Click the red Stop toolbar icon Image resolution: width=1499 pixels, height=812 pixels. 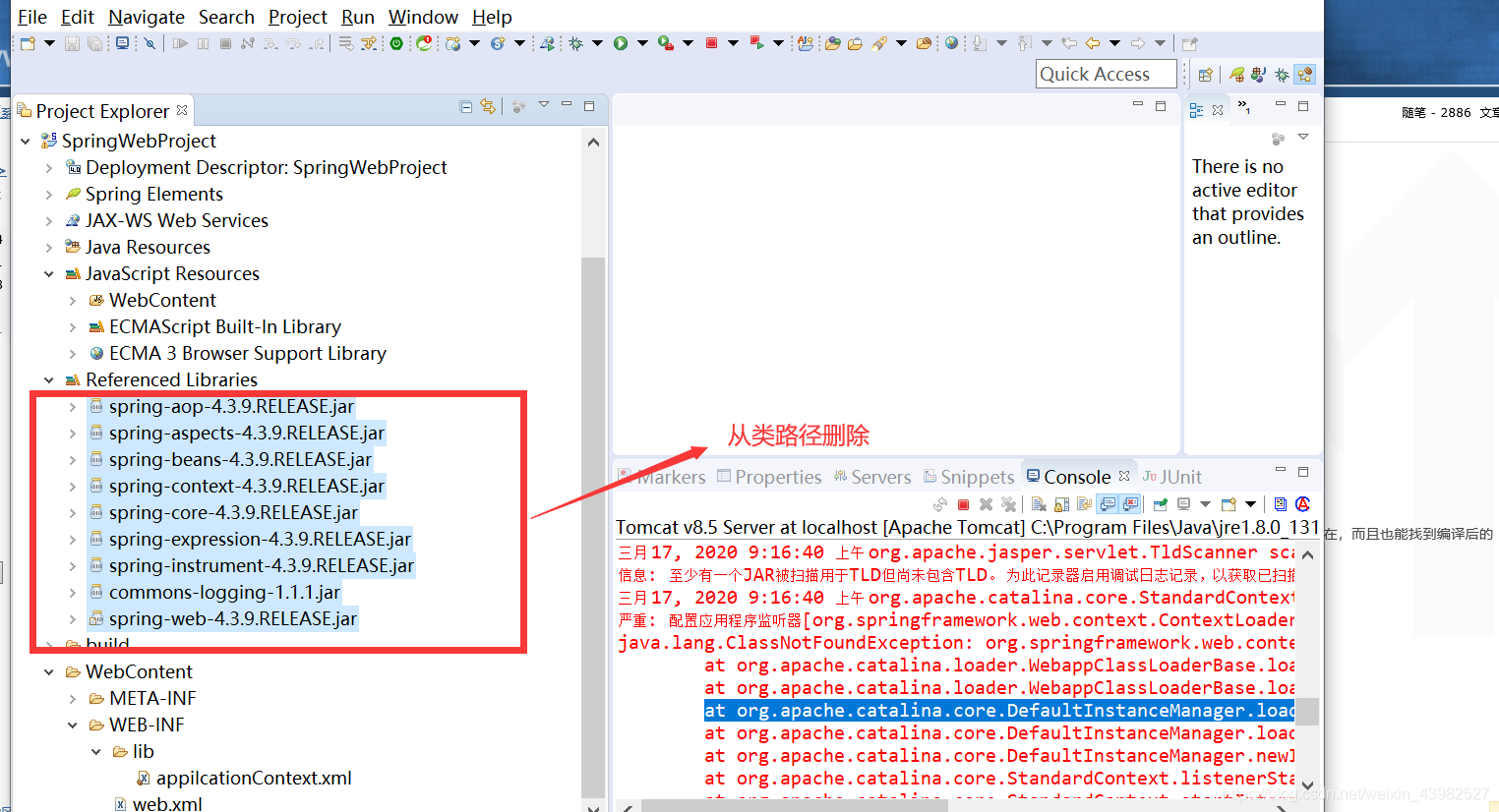point(711,43)
